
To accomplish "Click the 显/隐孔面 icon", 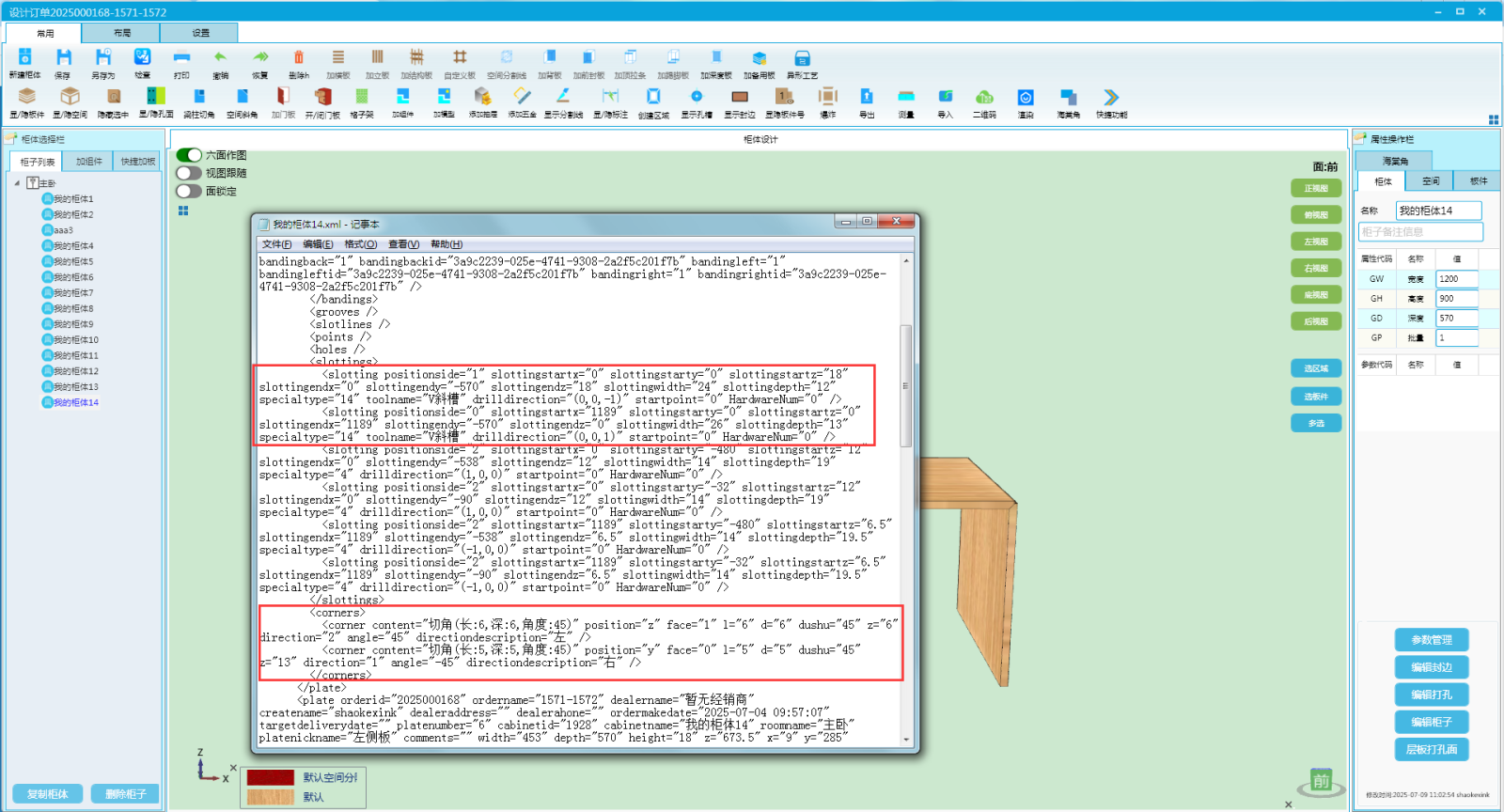I will coord(156,97).
